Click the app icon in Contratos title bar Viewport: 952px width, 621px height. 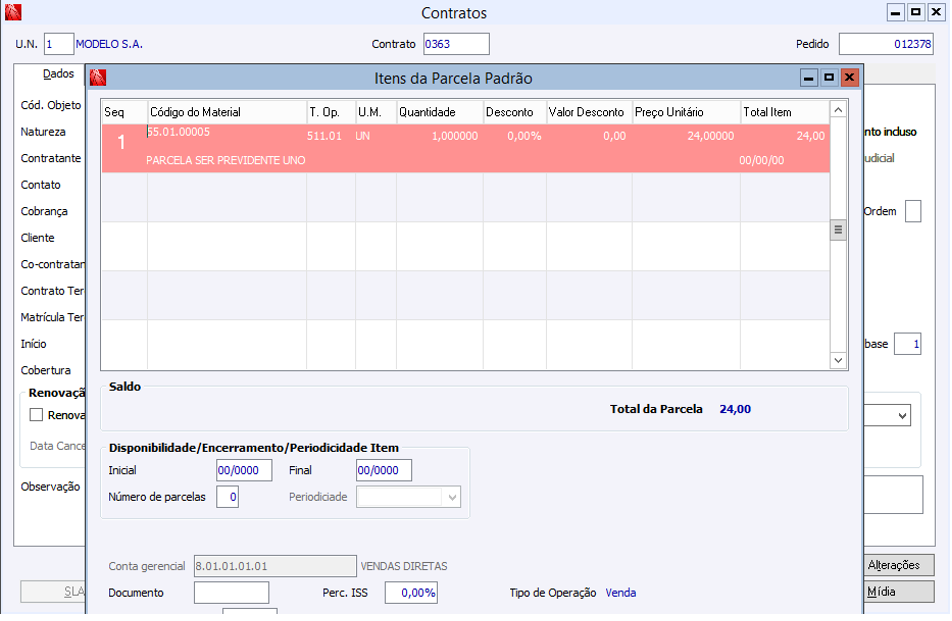click(13, 12)
